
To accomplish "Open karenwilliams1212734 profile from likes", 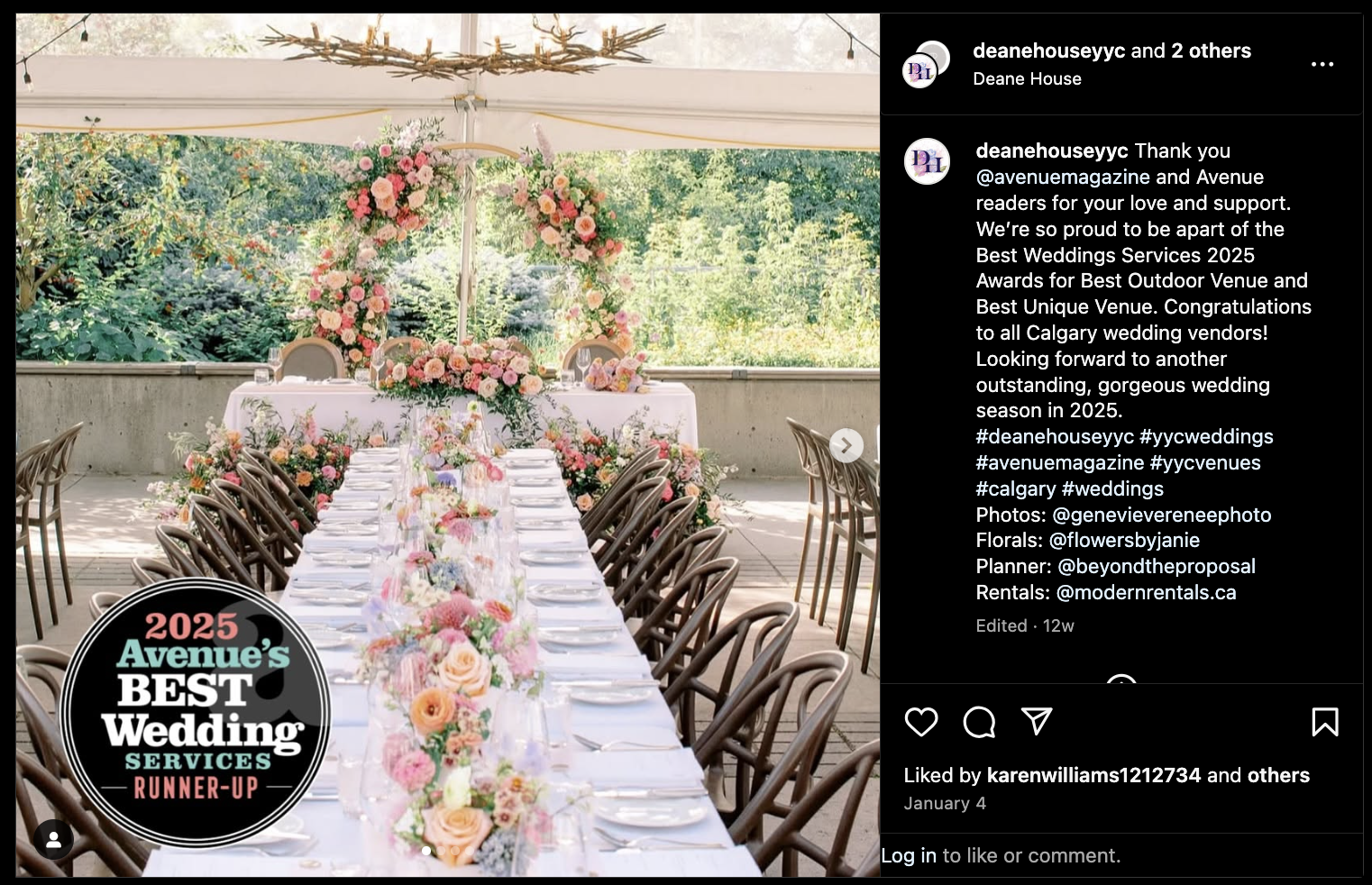I will pyautogui.click(x=1093, y=775).
